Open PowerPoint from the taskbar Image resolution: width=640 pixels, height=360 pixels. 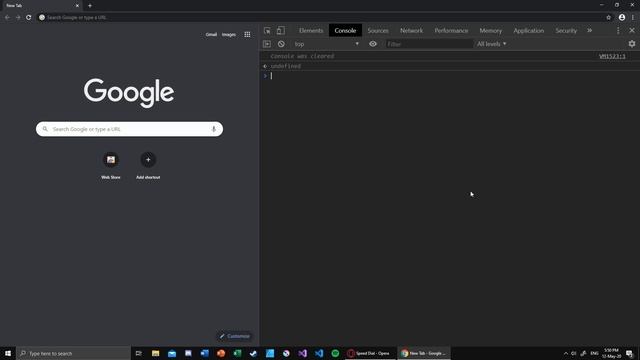[x=221, y=353]
